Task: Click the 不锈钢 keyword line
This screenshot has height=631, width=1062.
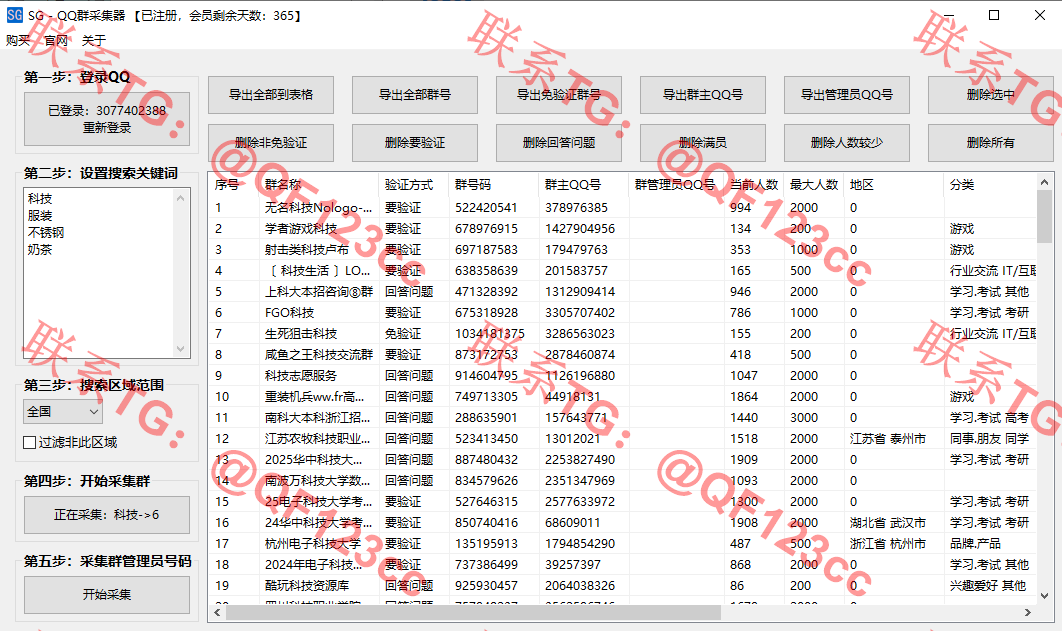Action: coord(46,233)
